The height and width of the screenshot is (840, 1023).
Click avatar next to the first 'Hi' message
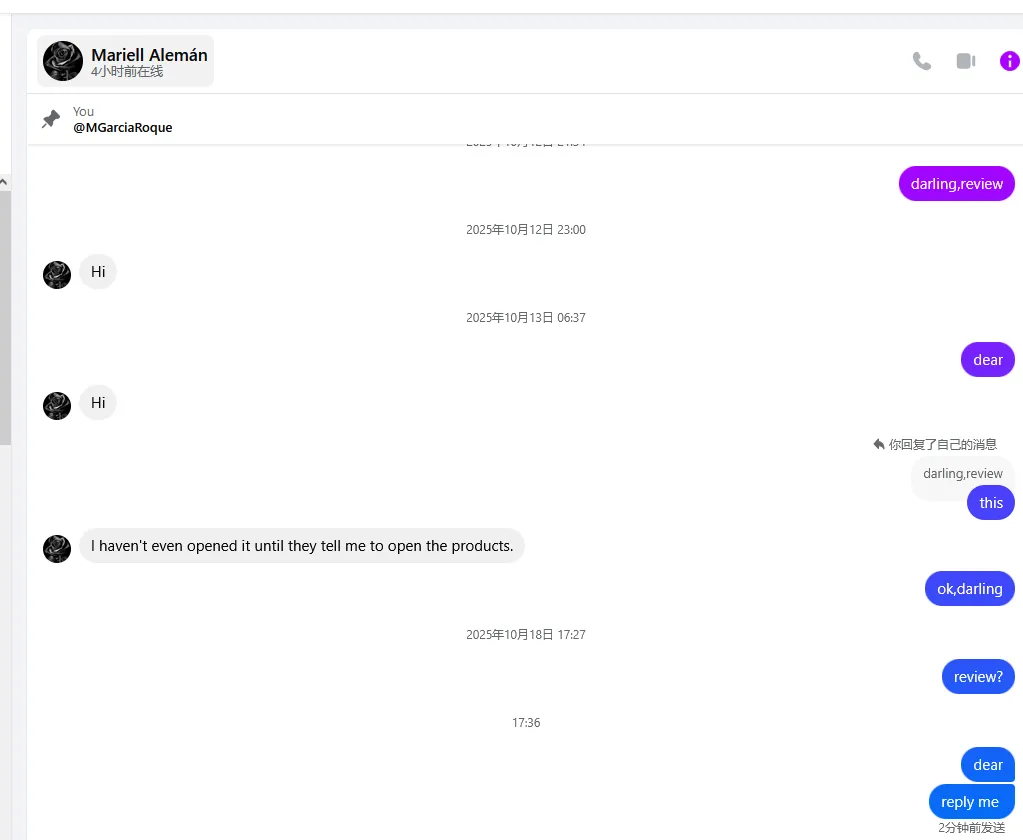coord(57,274)
